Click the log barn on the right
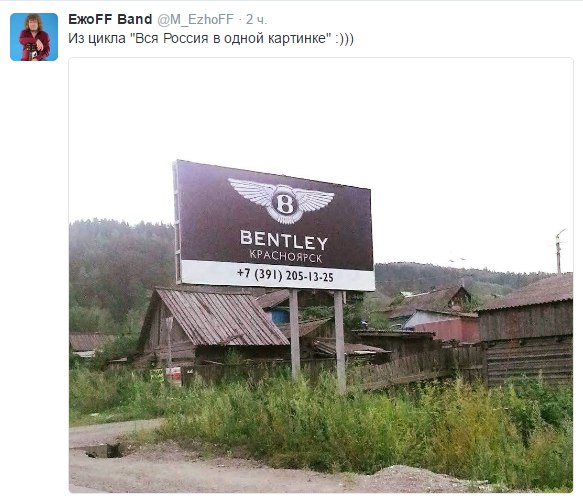 click(526, 331)
